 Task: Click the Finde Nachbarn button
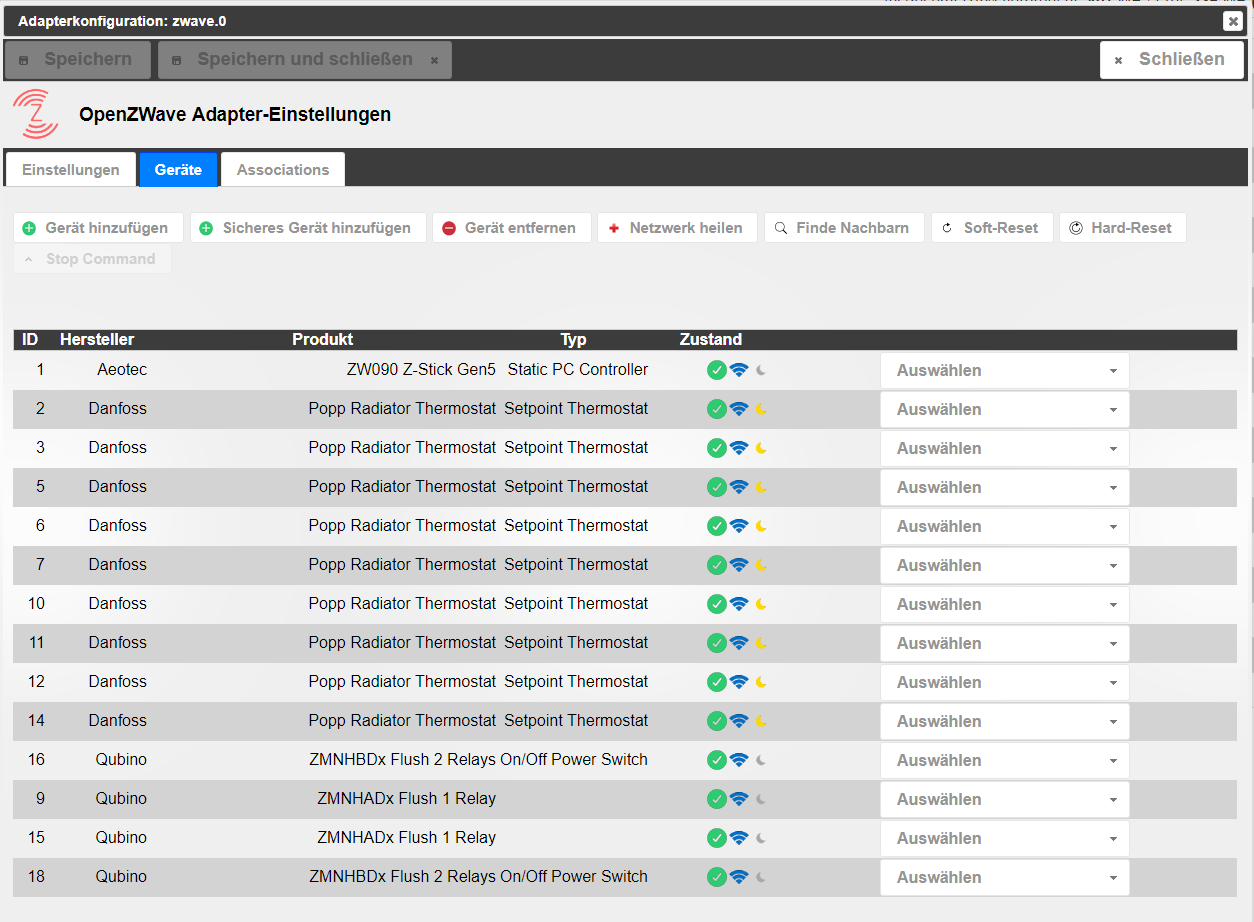(844, 228)
